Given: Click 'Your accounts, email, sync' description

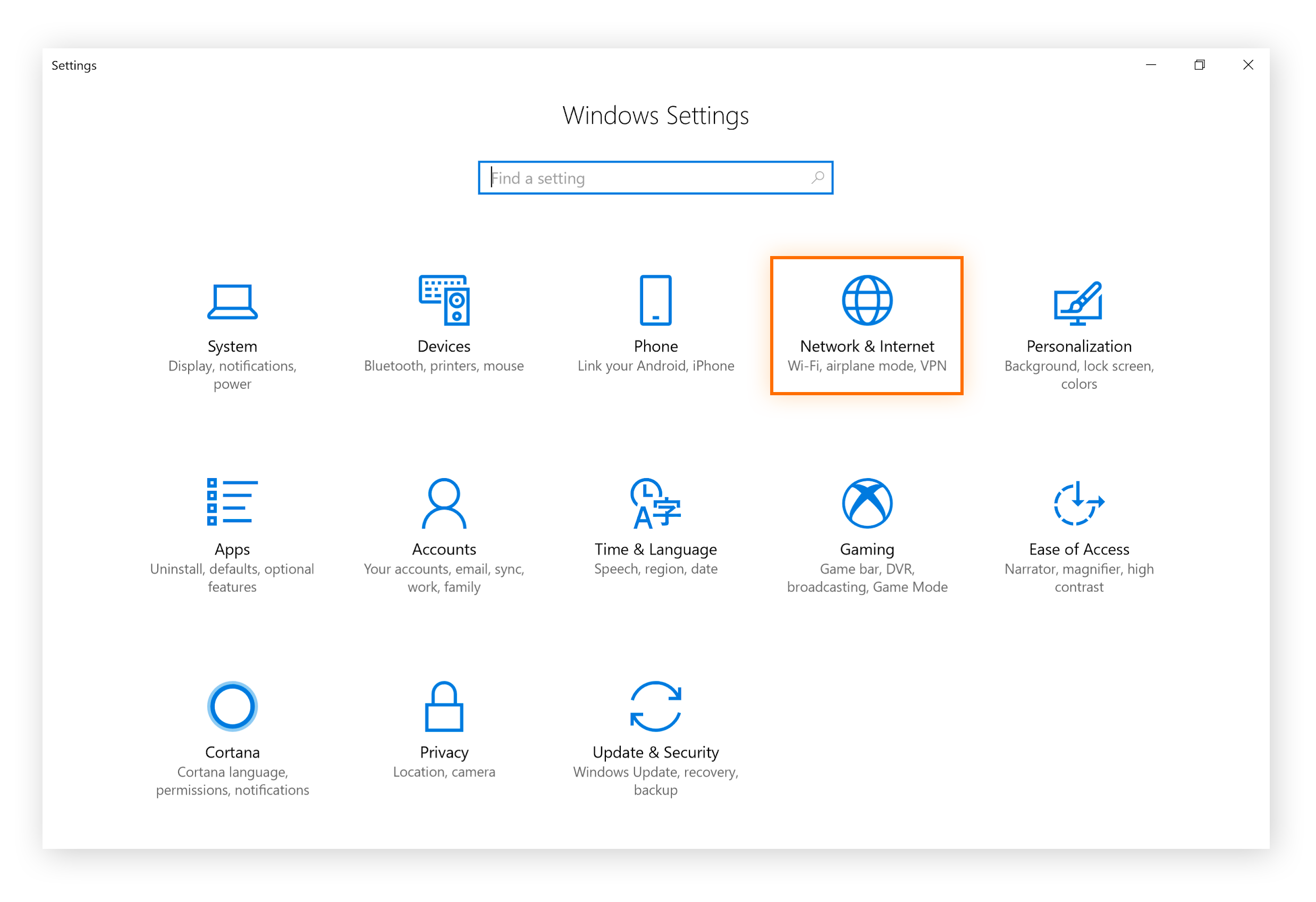Looking at the screenshot, I should [x=444, y=578].
